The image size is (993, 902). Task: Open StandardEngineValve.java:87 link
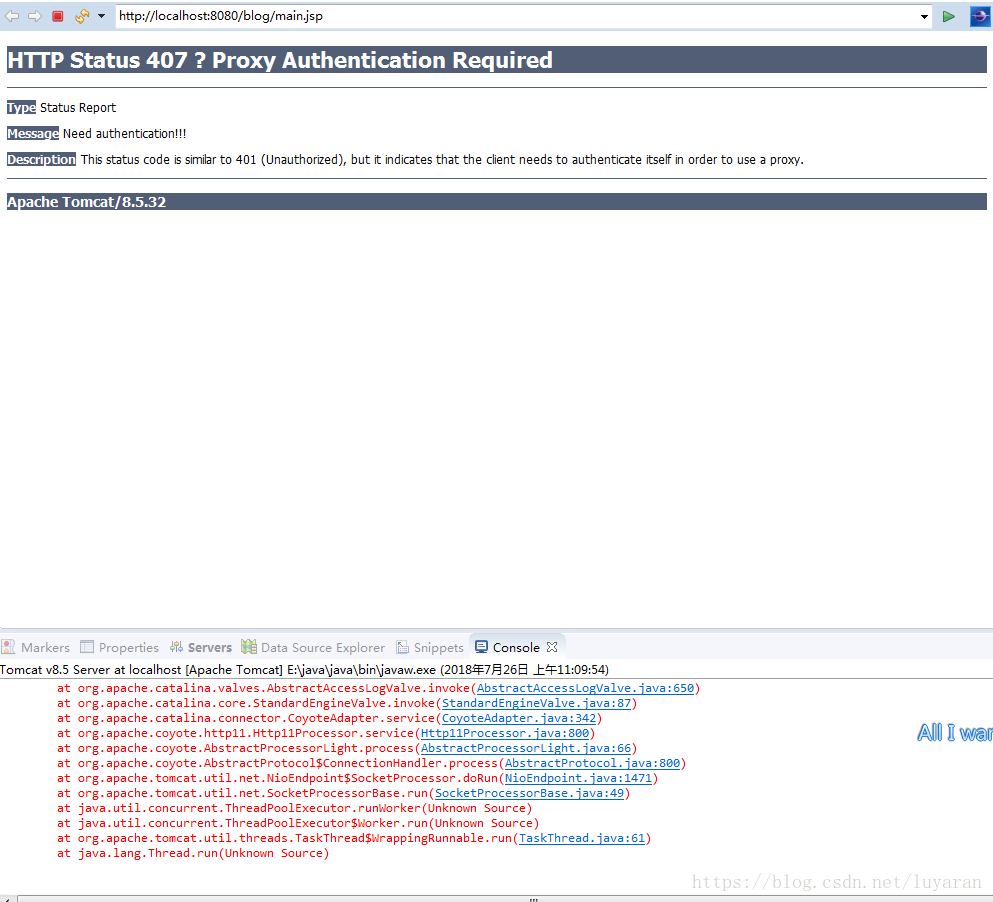coord(536,703)
